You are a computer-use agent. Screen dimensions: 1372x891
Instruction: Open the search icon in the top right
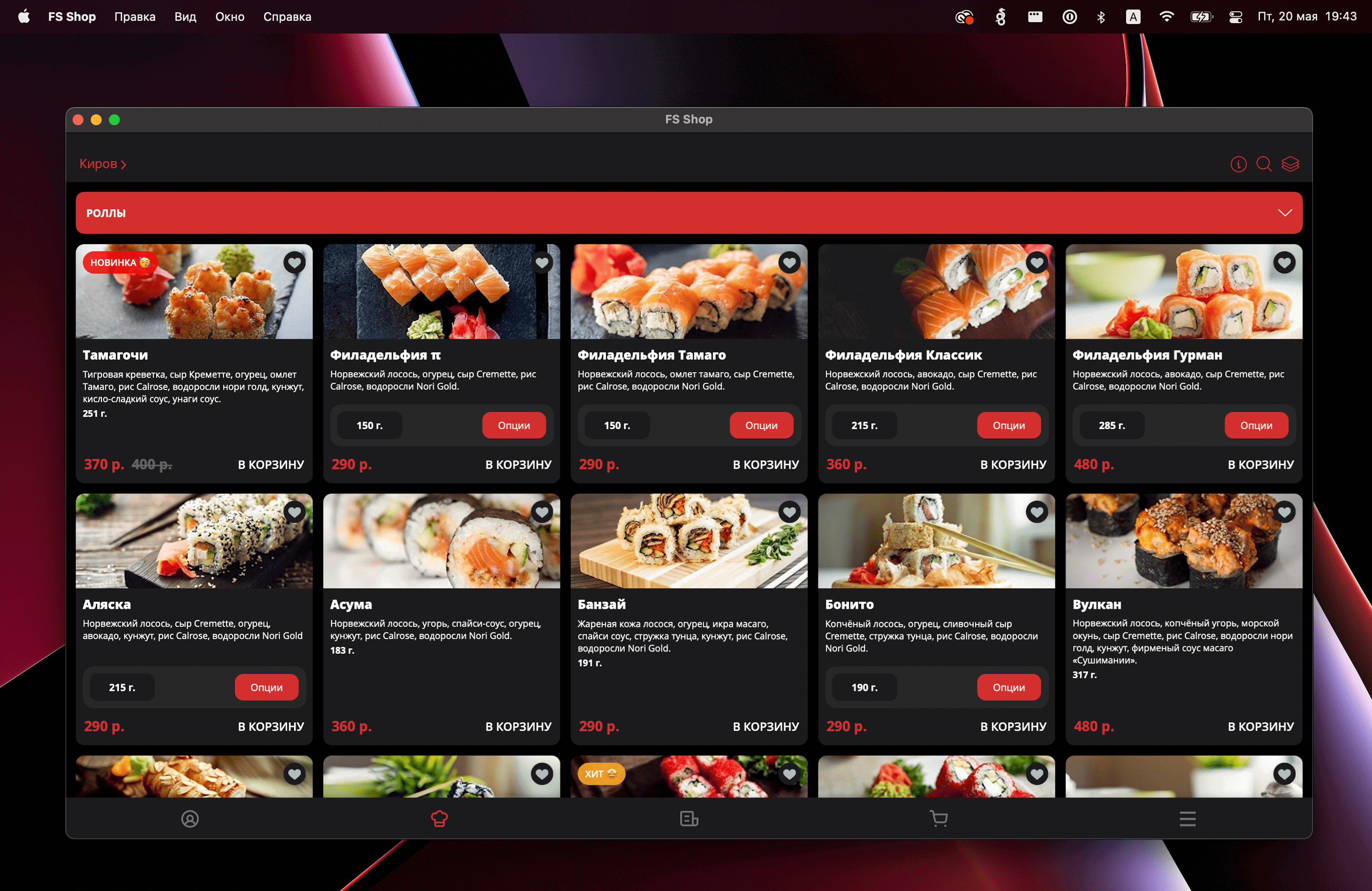pyautogui.click(x=1264, y=164)
